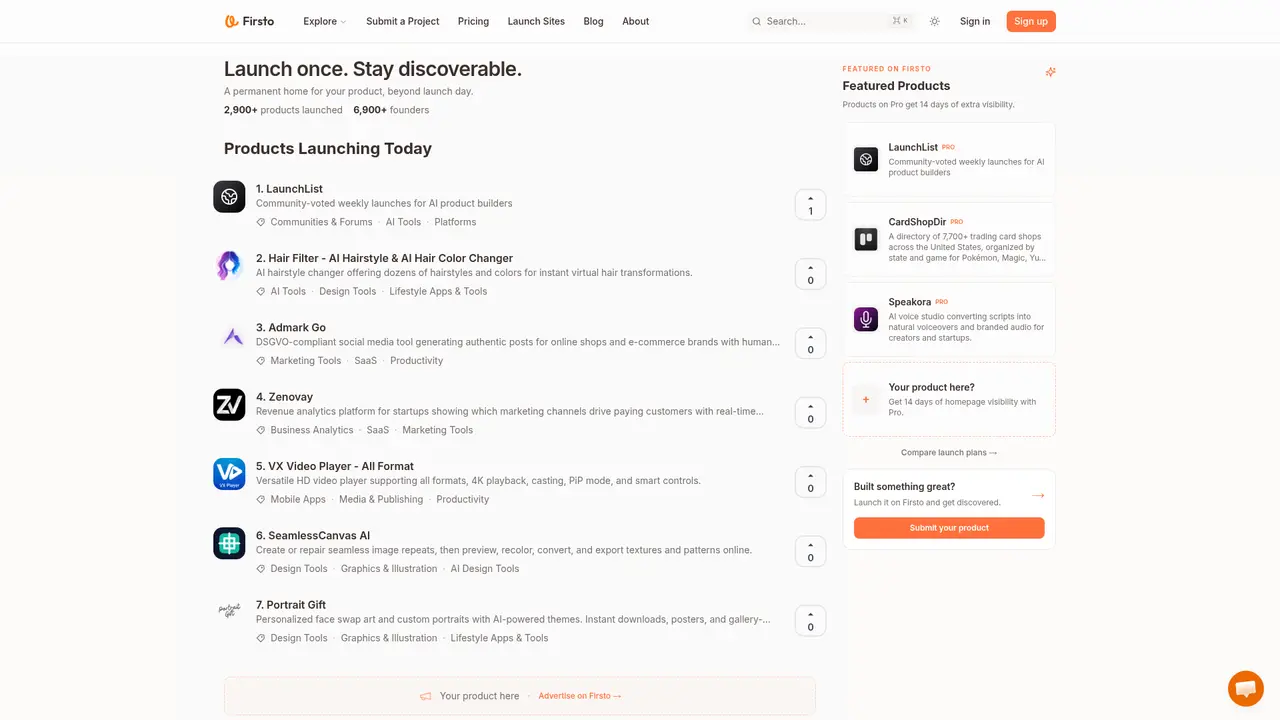Click Sign in link
Screen dimensions: 1280x720
[975, 21]
